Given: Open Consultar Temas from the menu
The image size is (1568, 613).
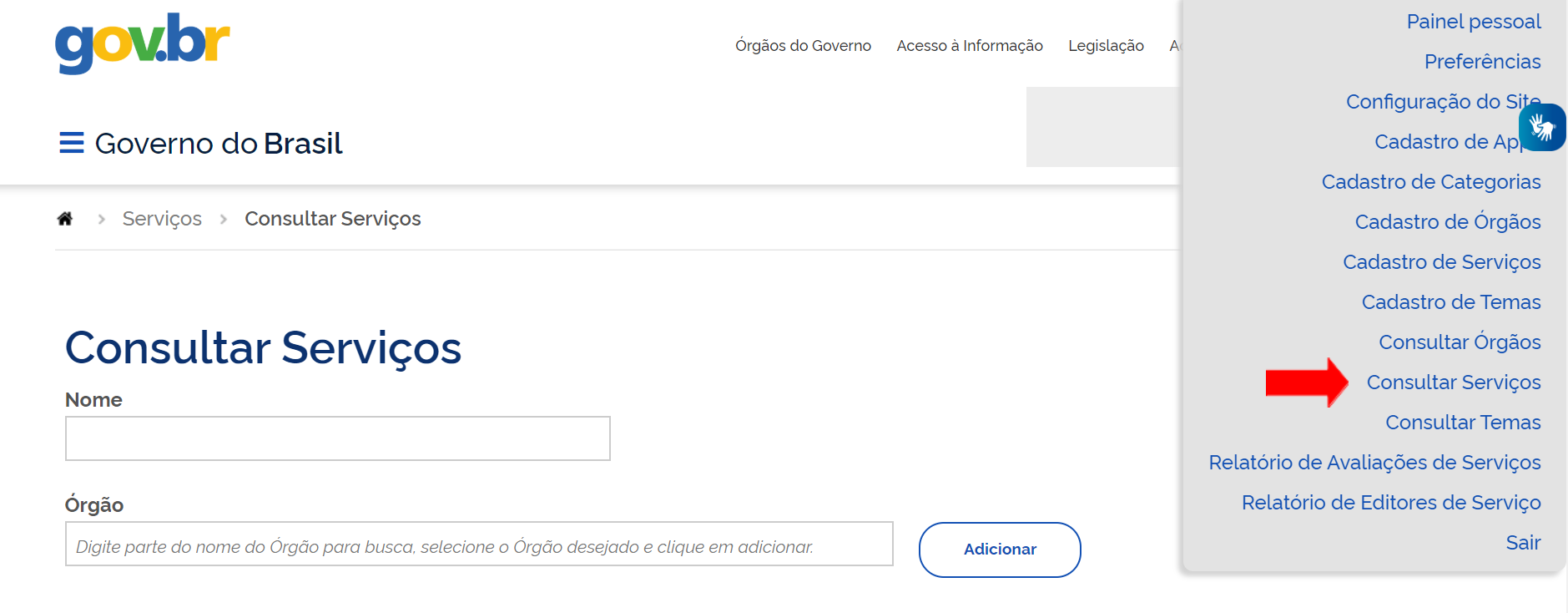Looking at the screenshot, I should 1462,423.
